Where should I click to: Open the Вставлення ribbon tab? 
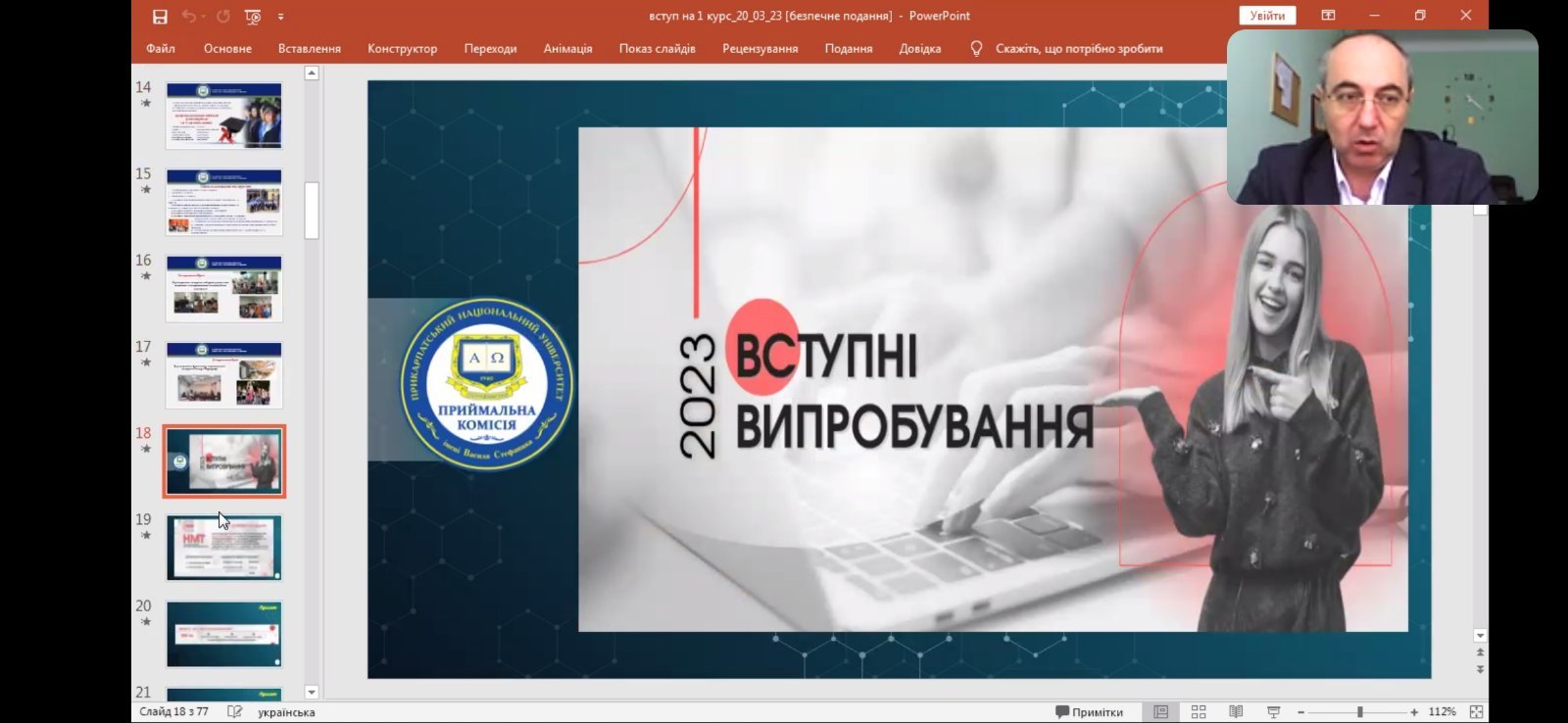coord(309,49)
